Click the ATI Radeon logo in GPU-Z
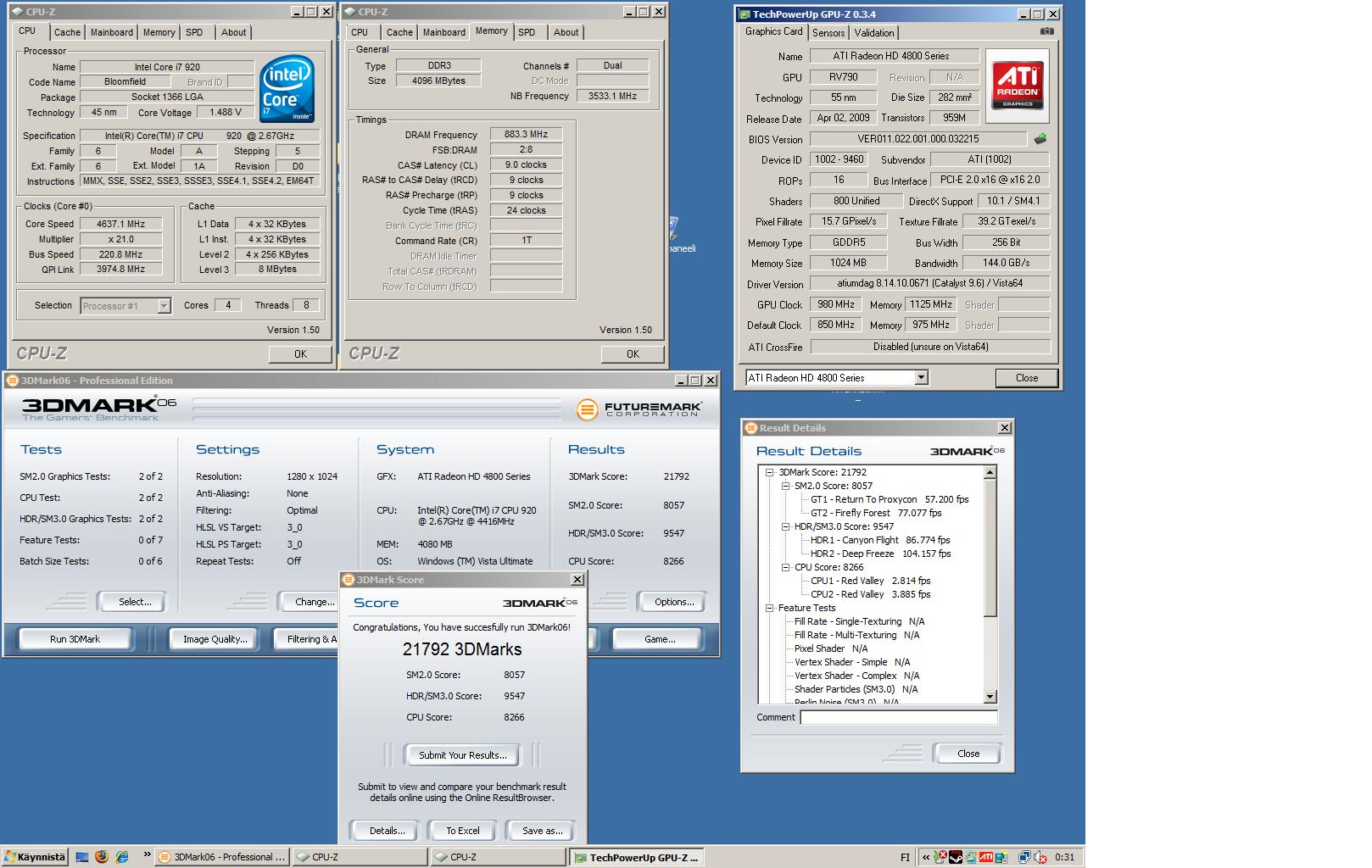This screenshot has width=1372, height=868. tap(1018, 85)
